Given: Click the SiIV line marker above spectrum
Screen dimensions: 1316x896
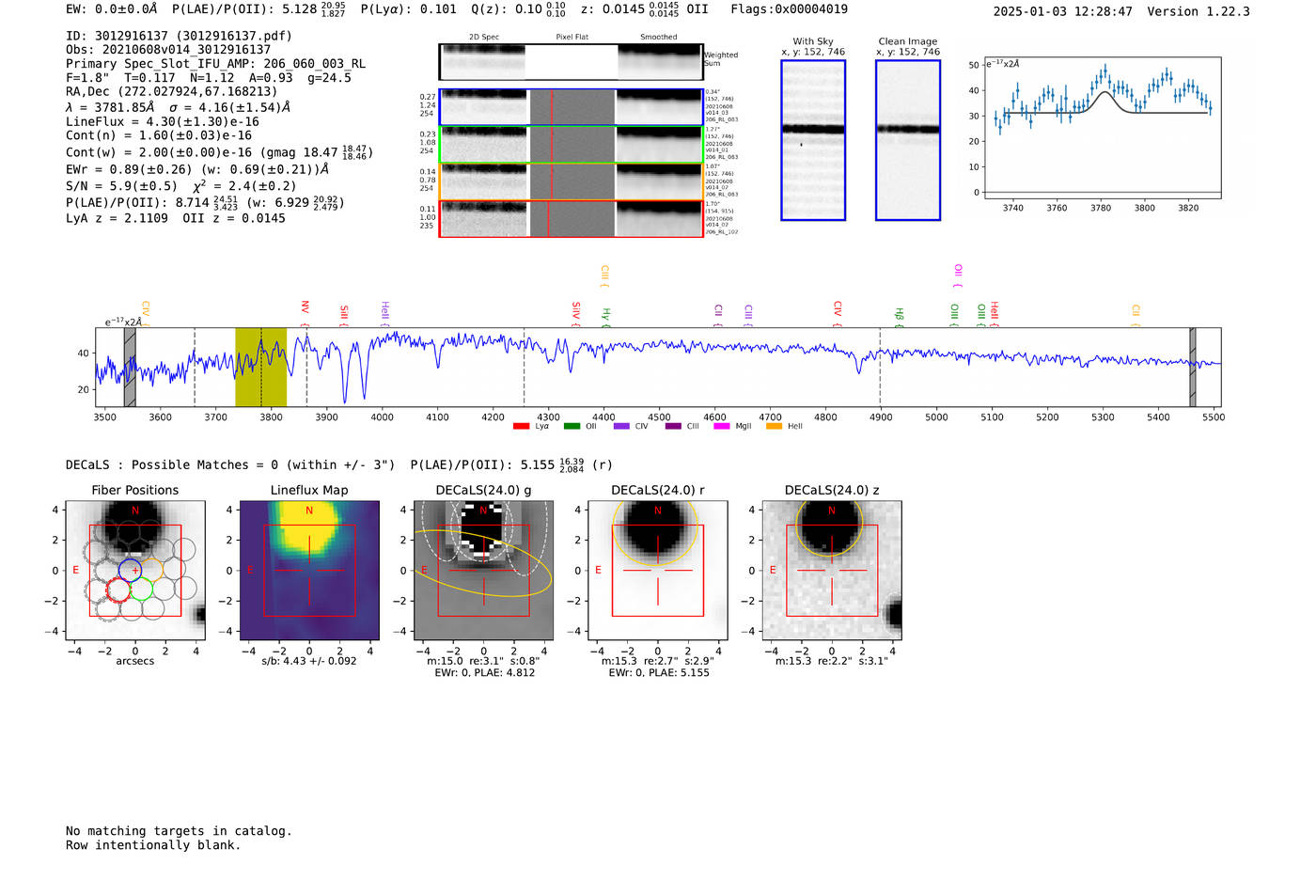Looking at the screenshot, I should (x=576, y=314).
